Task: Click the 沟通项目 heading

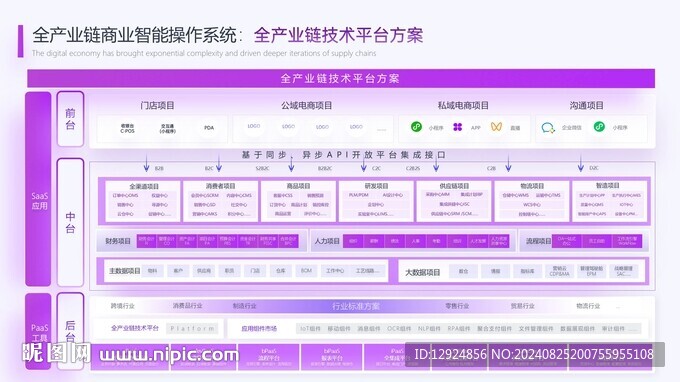Action: coord(587,105)
